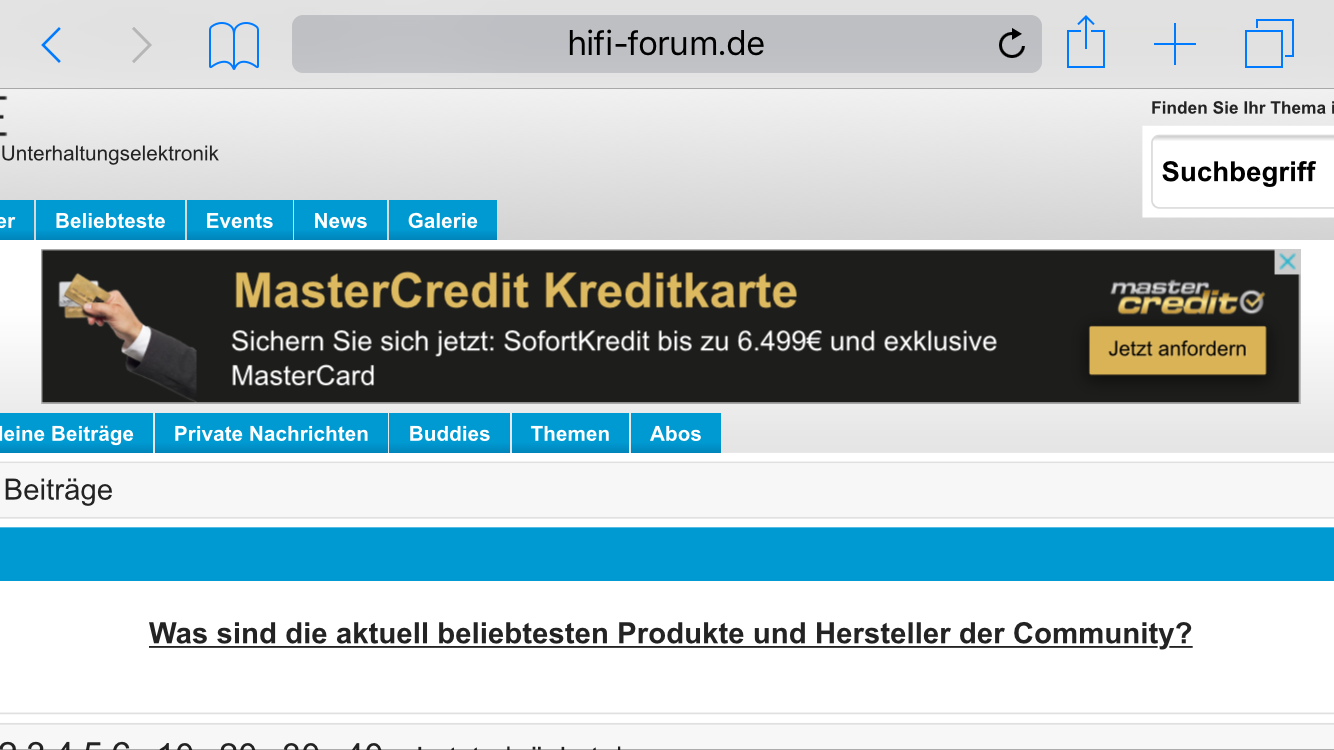Screen dimensions: 1334x750
Task: Follow the beliebtesten Produkte und Hersteller link
Action: pos(670,634)
